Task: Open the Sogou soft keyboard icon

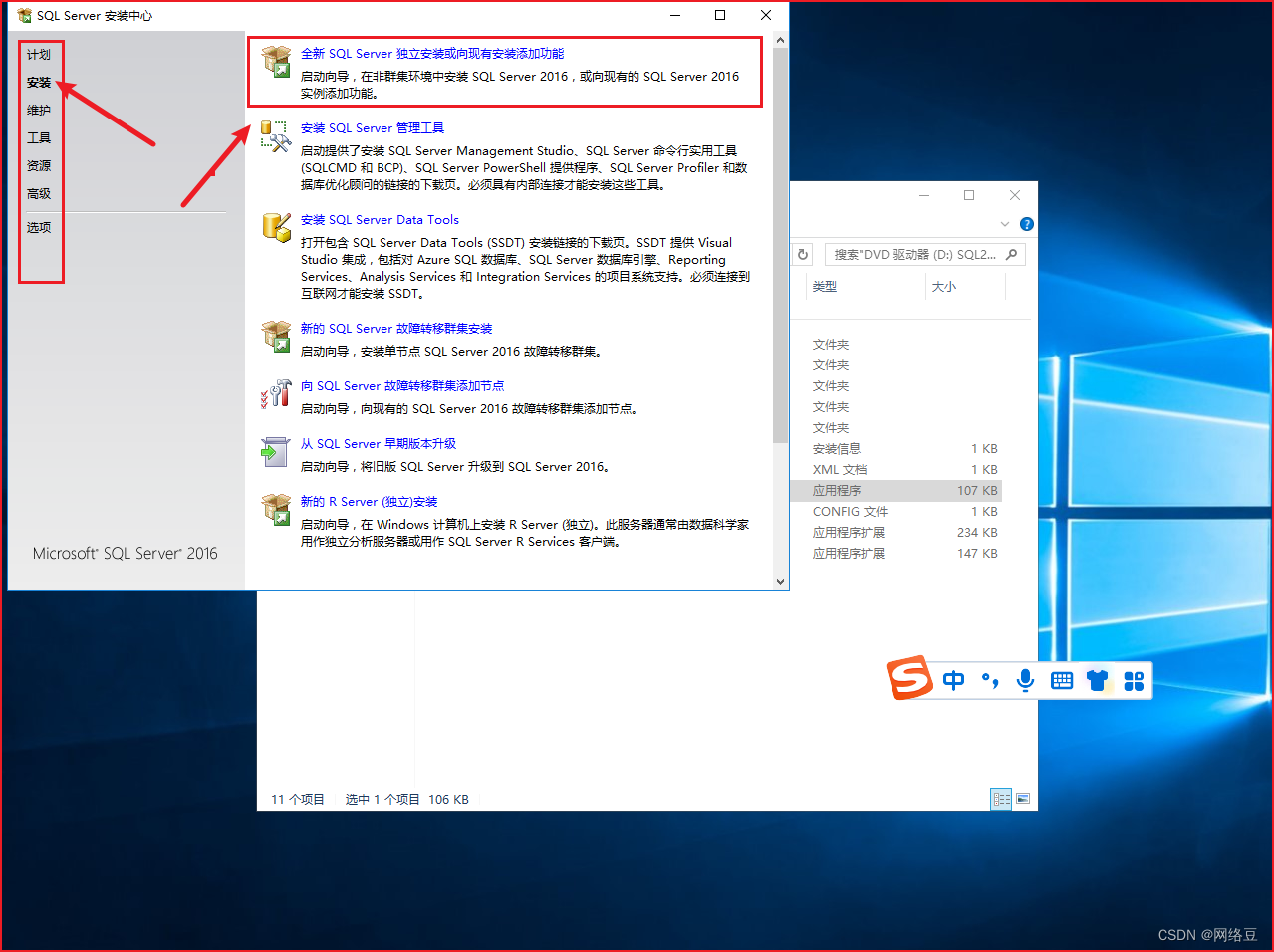Action: tap(1062, 681)
